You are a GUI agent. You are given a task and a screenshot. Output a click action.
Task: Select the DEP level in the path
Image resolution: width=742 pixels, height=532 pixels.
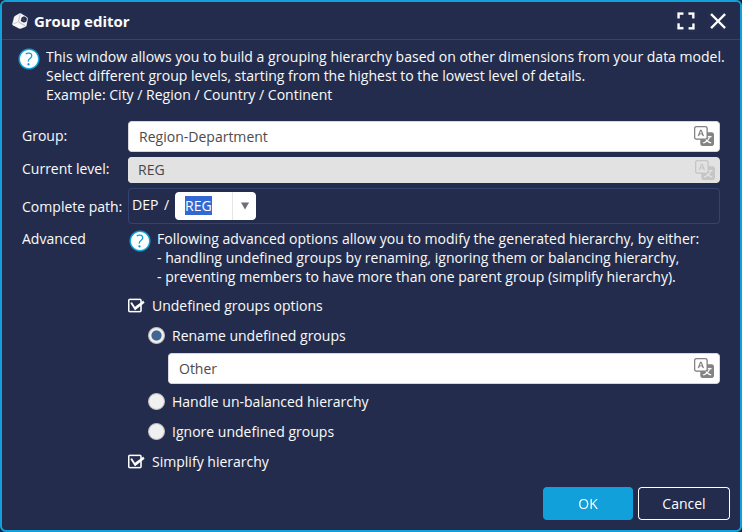[x=145, y=206]
